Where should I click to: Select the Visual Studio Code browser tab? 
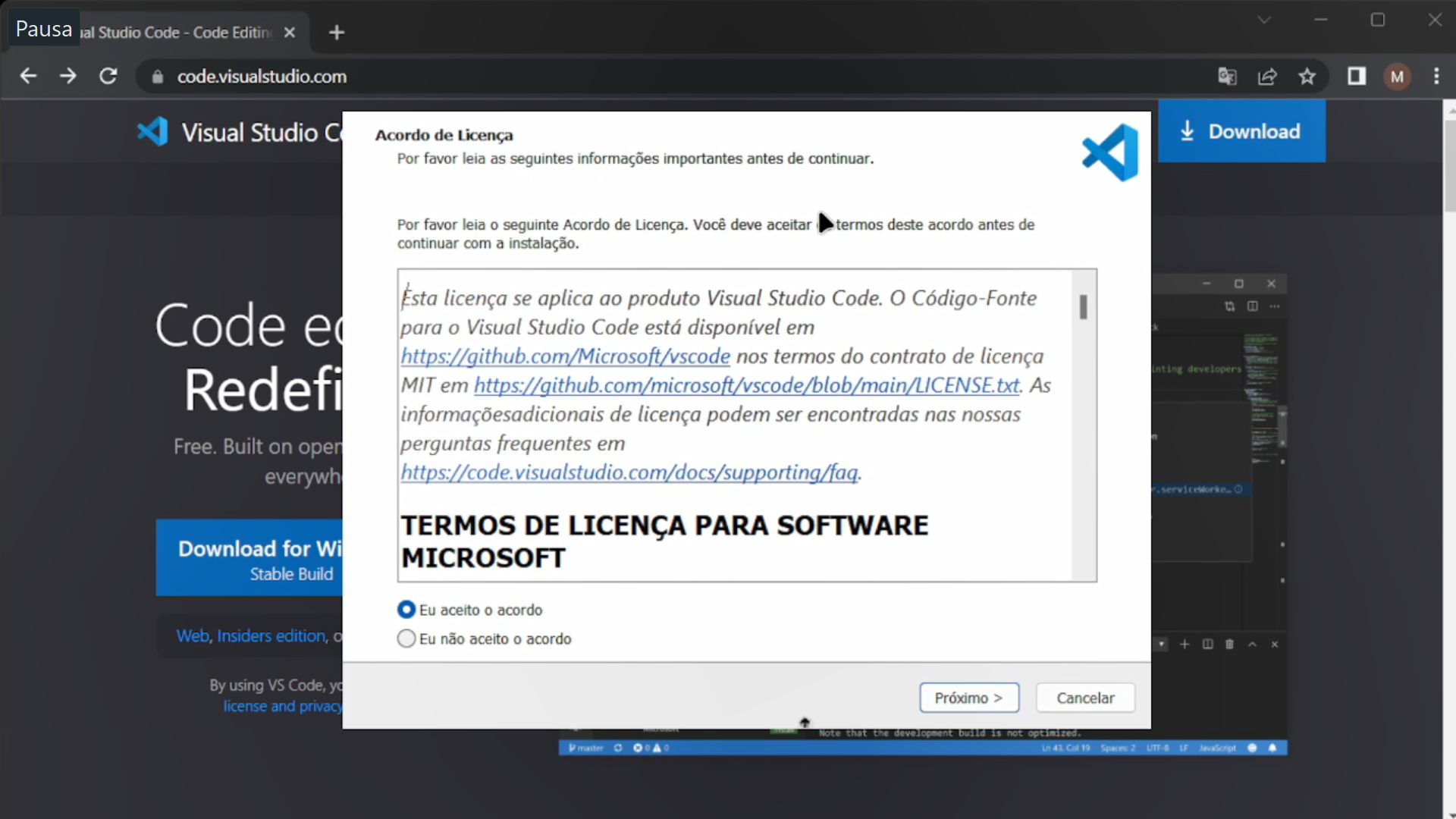tap(176, 33)
